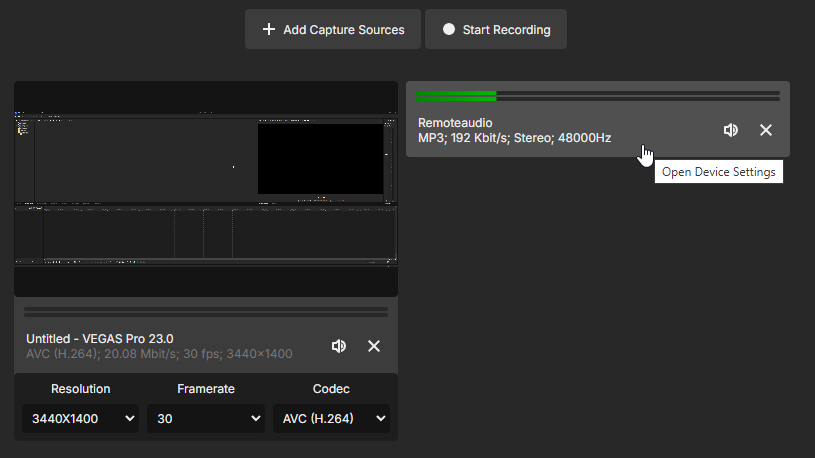Mute the Remoteaudio speaker icon
815x458 pixels.
point(731,130)
